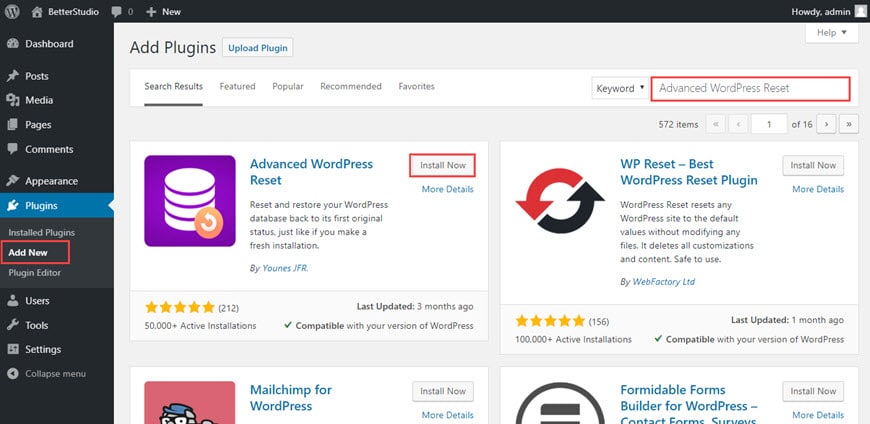Open the admin user avatar

(860, 12)
